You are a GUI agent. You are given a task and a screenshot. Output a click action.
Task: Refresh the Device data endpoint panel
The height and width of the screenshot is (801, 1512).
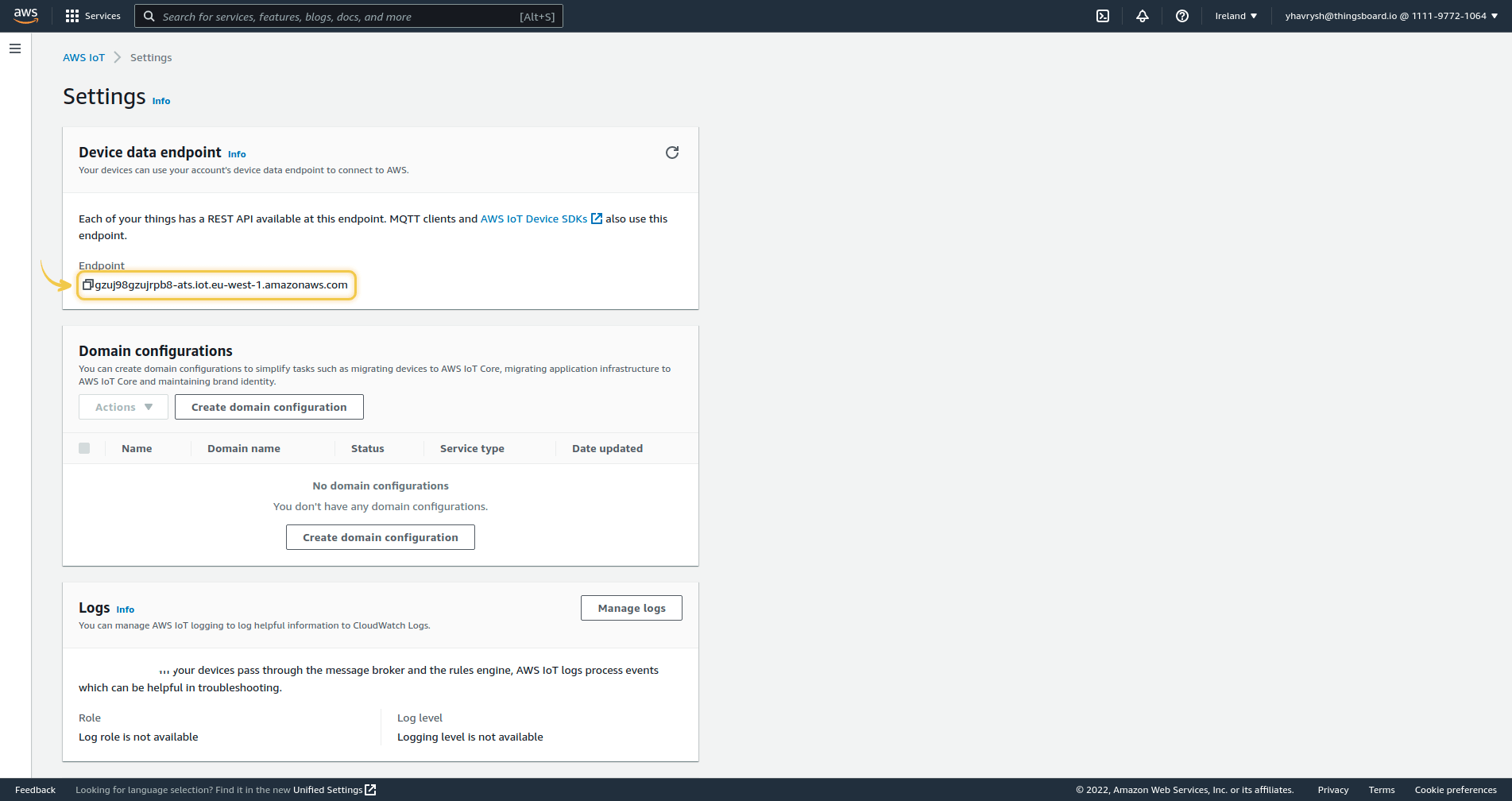click(672, 153)
